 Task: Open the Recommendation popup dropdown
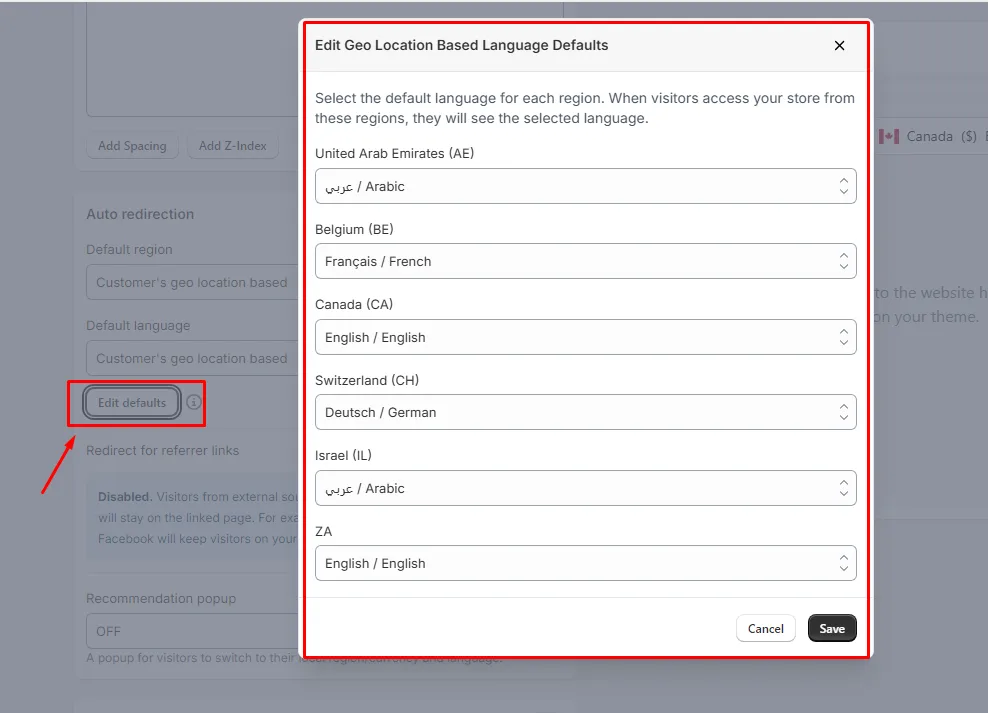(192, 631)
